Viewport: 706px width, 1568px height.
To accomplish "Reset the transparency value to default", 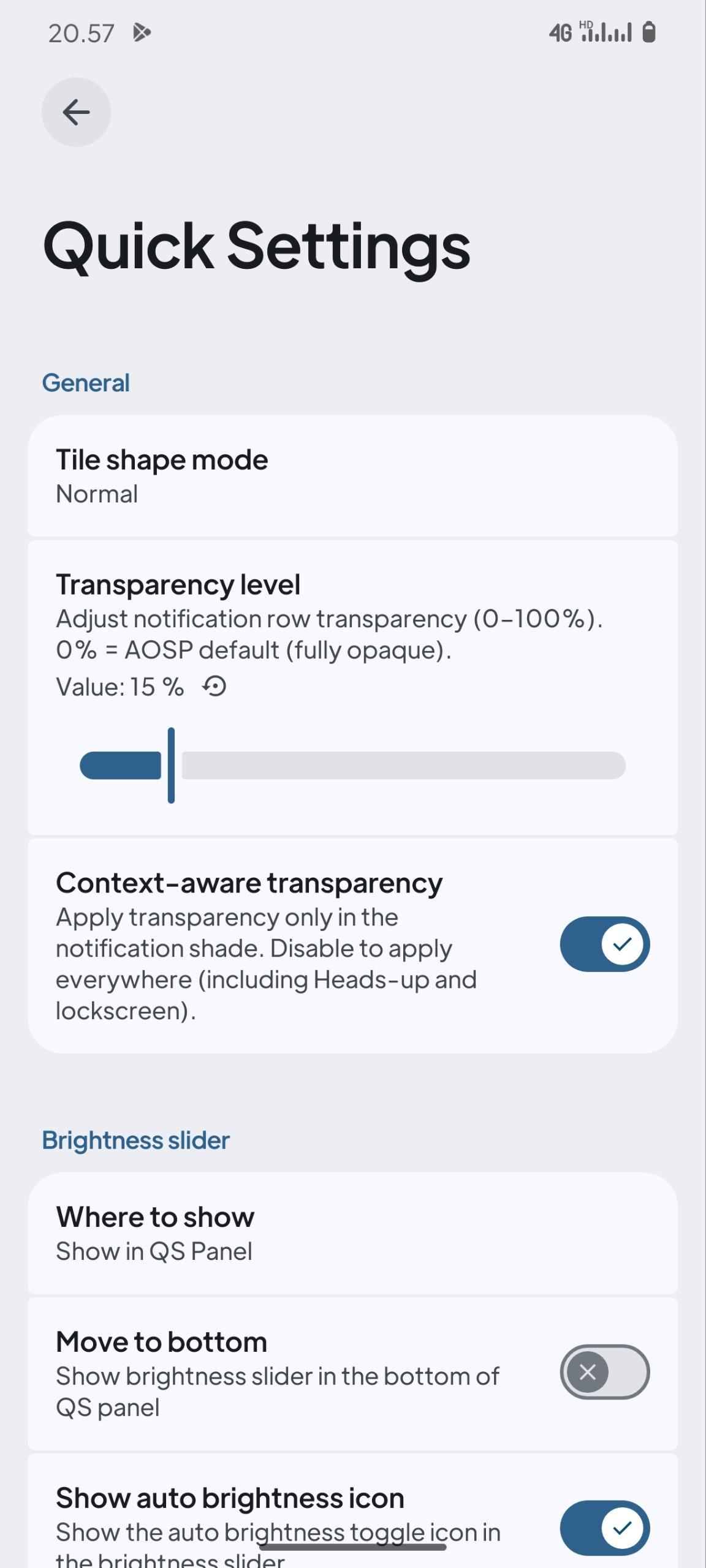I will [x=214, y=687].
